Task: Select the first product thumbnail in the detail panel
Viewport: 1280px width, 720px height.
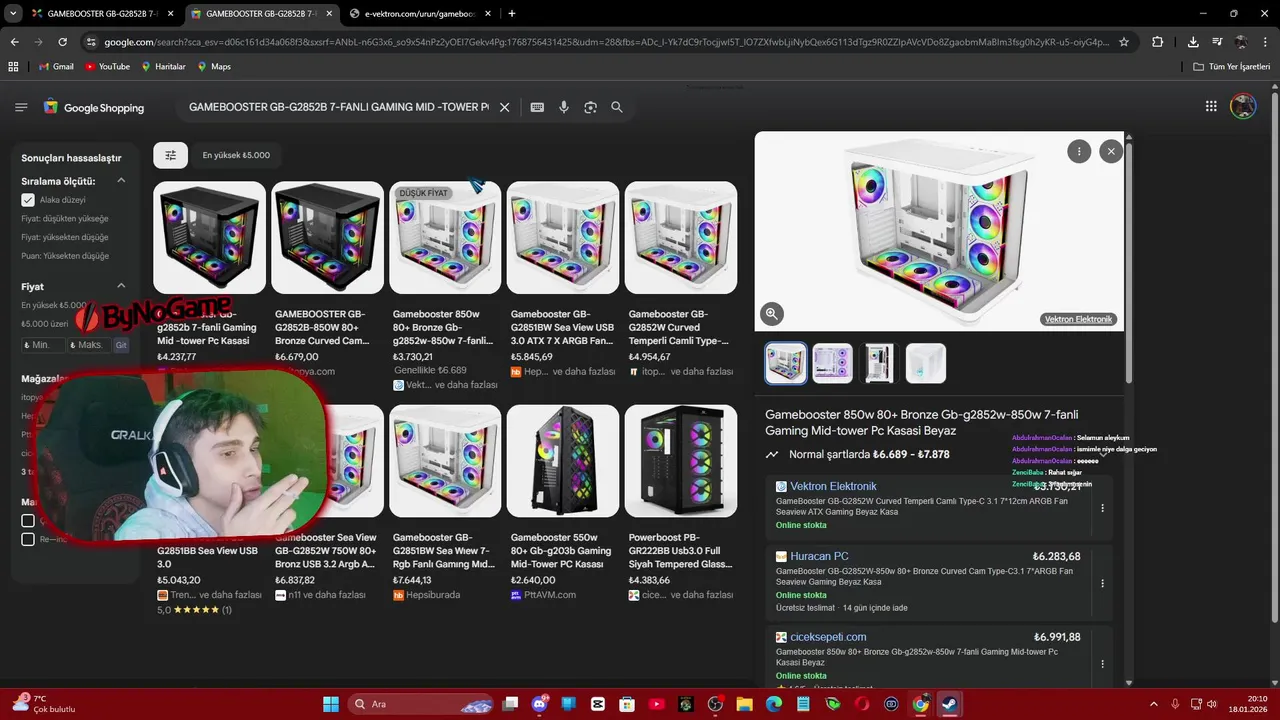Action: [x=786, y=363]
